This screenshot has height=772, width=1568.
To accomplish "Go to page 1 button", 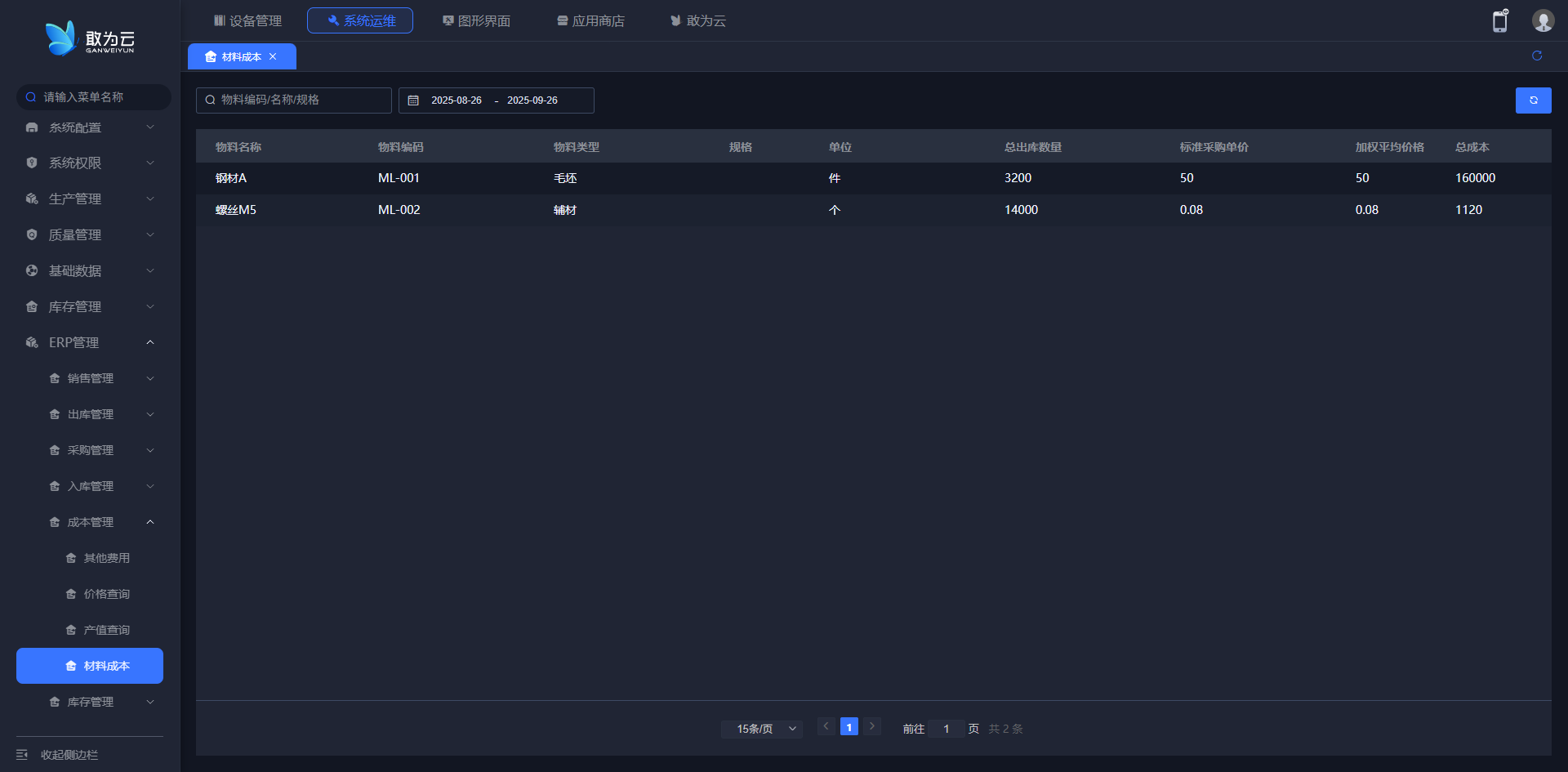I will (x=849, y=726).
